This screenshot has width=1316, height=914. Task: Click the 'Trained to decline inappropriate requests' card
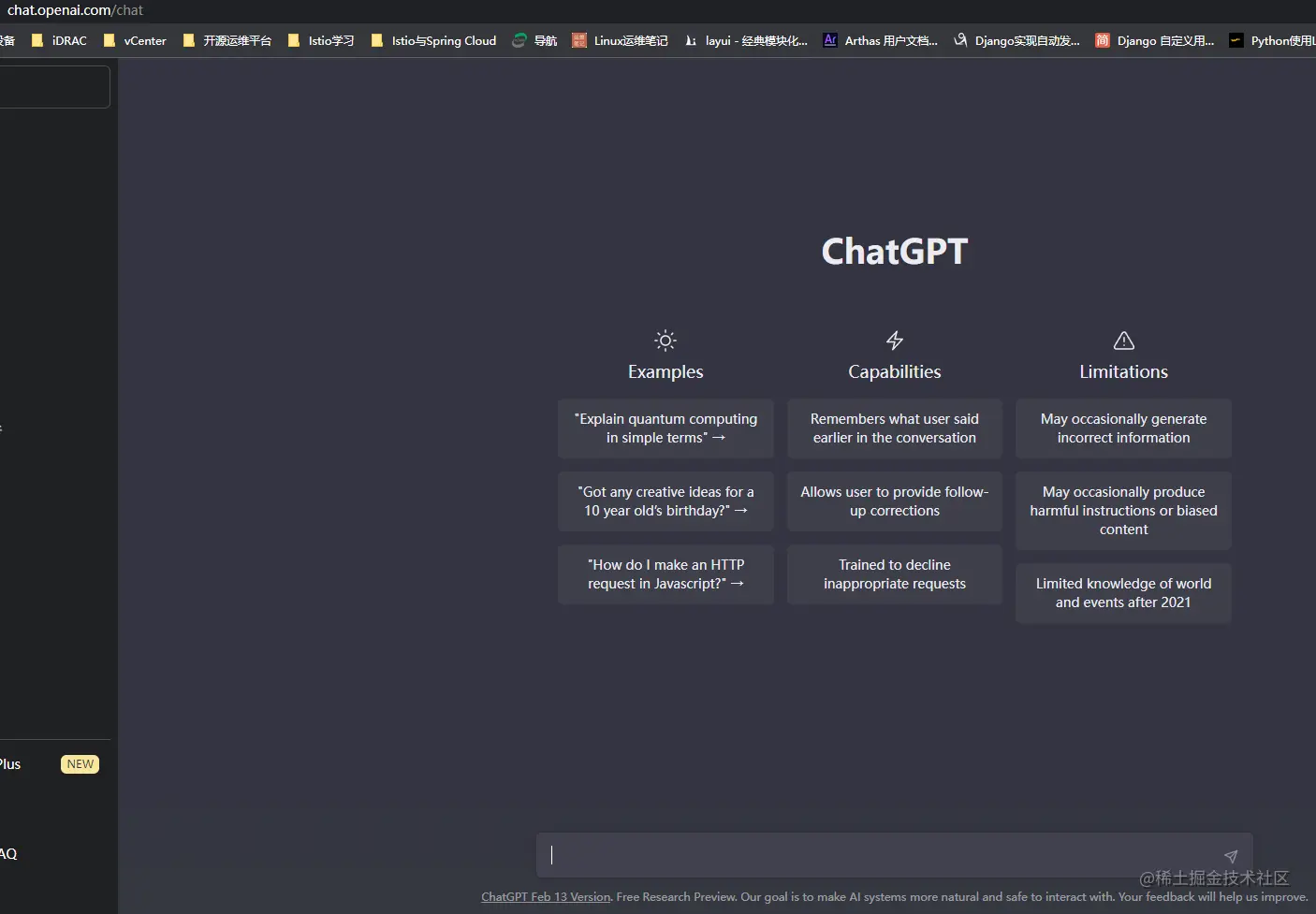895,574
